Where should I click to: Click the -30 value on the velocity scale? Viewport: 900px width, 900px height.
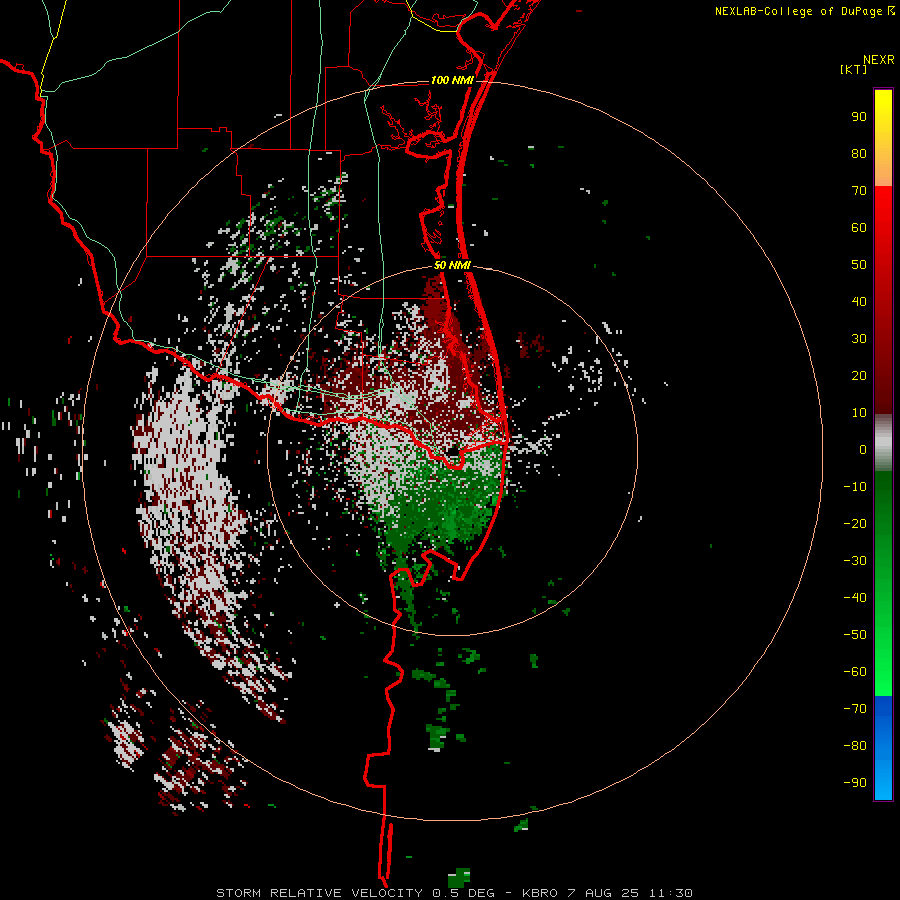pos(855,561)
